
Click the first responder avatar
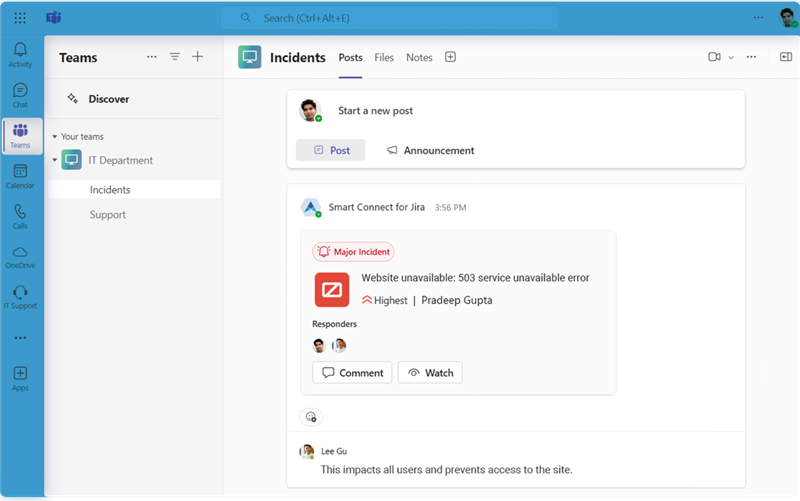[319, 345]
